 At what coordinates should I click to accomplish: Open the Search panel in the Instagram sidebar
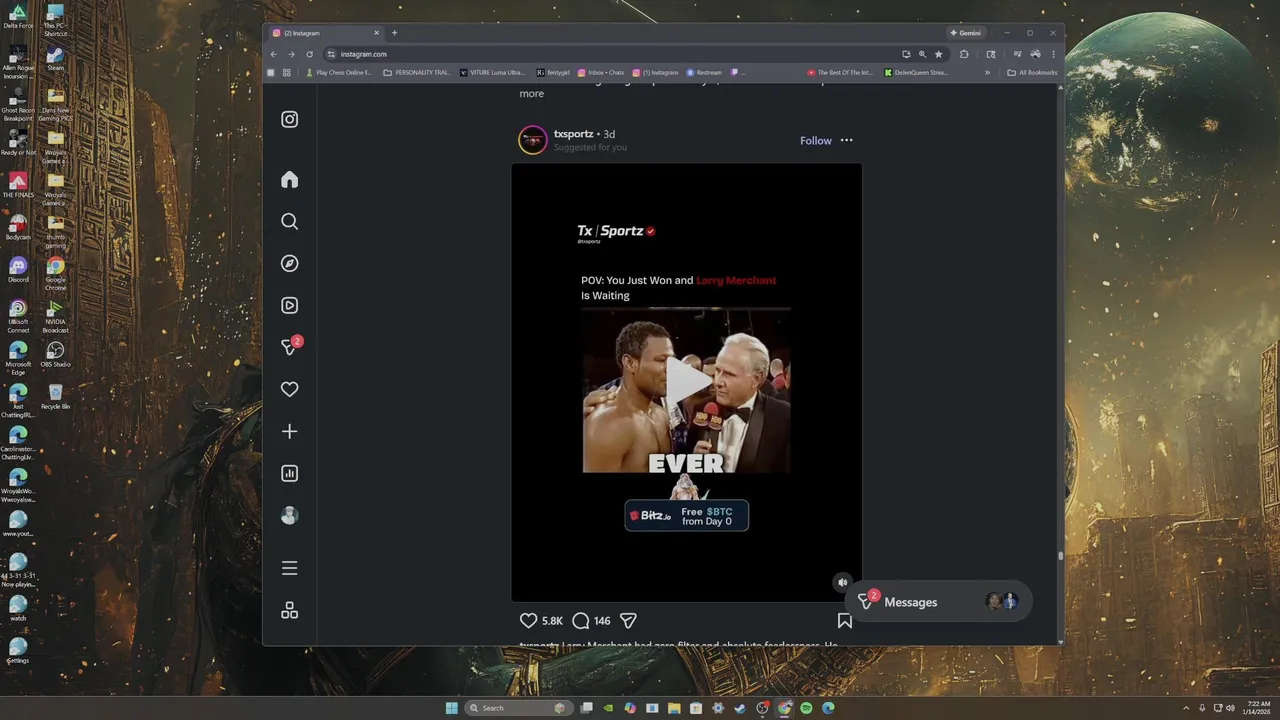pyautogui.click(x=289, y=221)
